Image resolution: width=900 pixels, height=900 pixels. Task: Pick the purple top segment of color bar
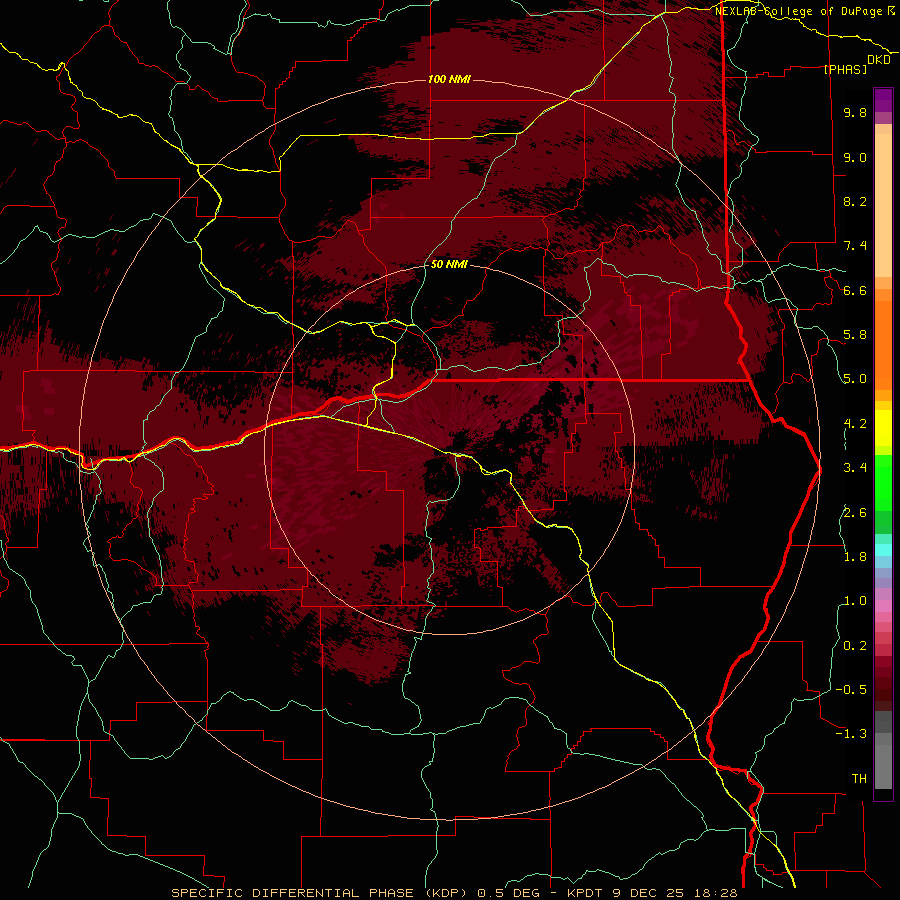(883, 100)
